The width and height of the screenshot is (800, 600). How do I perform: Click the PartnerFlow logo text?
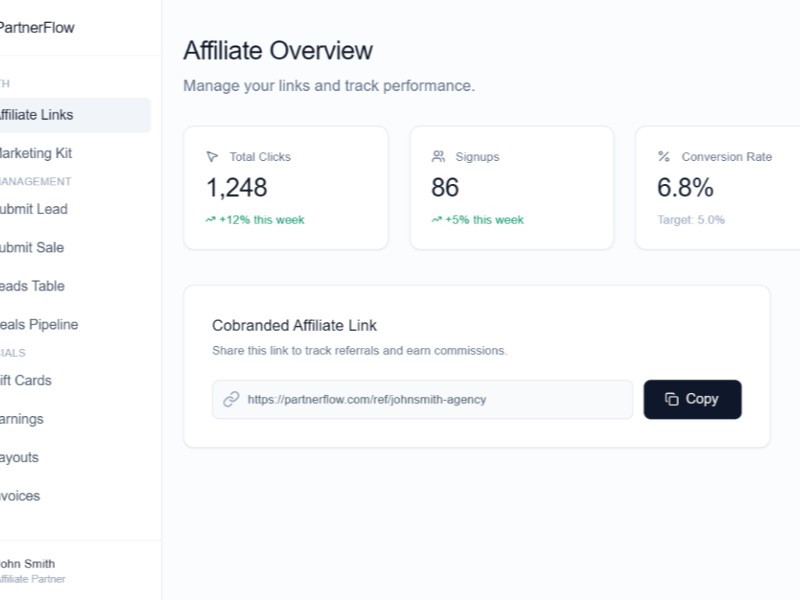click(x=37, y=28)
